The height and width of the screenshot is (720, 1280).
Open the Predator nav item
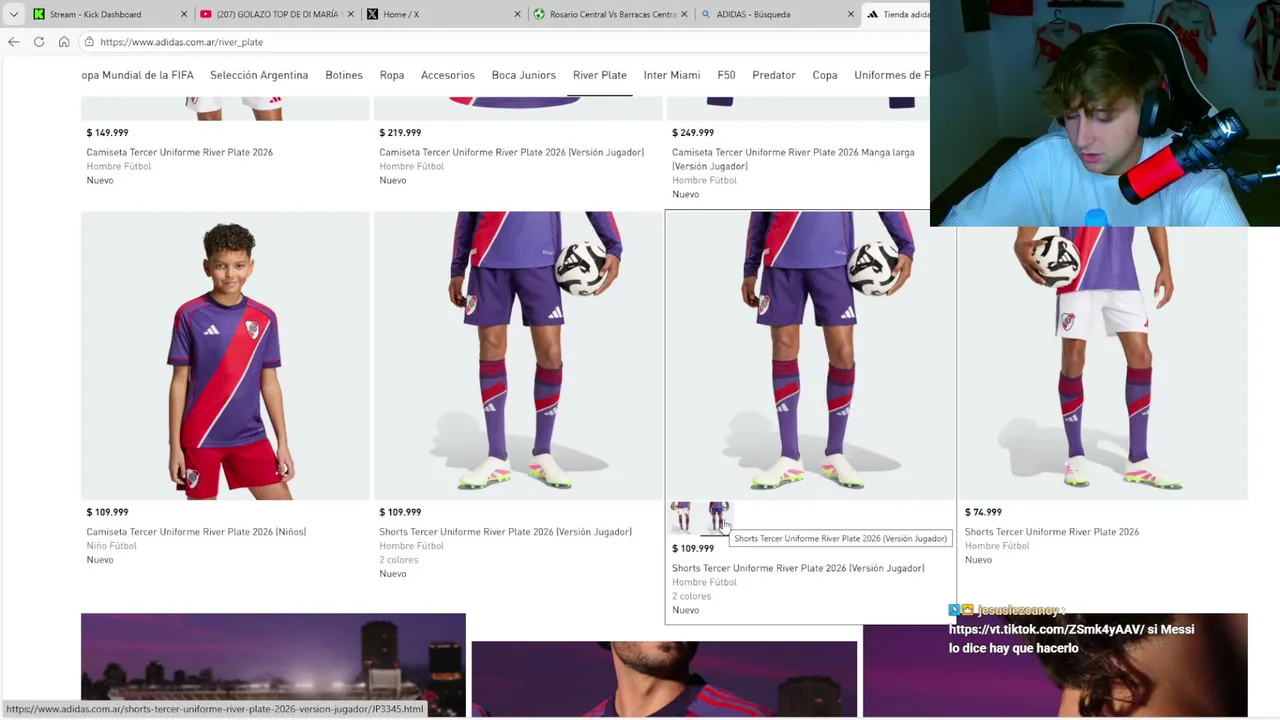tap(774, 75)
